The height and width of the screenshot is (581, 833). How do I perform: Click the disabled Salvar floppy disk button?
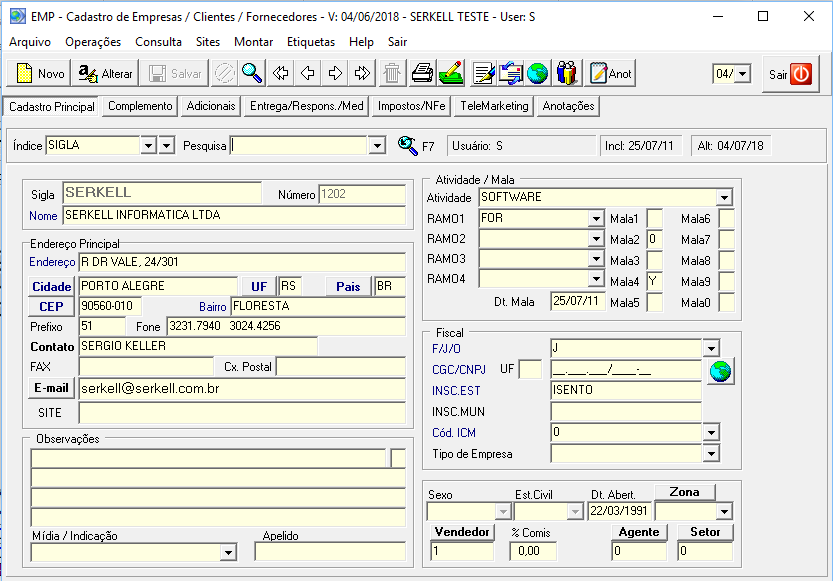(175, 73)
